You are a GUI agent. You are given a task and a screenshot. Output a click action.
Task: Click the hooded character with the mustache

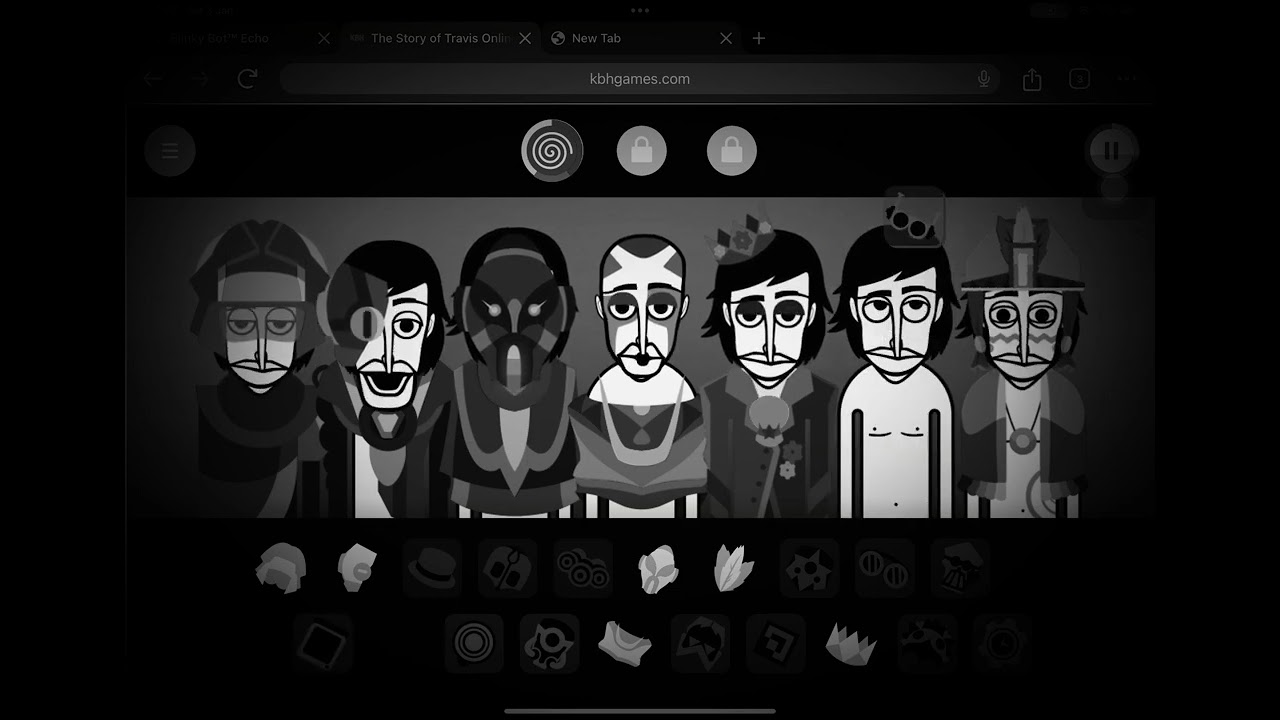point(258,370)
